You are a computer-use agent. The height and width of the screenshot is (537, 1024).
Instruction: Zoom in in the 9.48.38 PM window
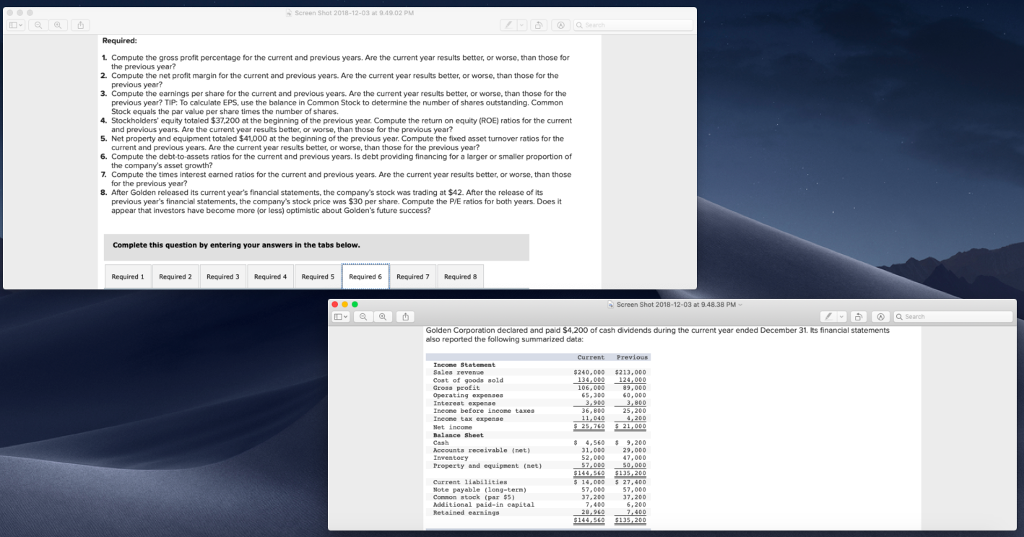(x=383, y=316)
